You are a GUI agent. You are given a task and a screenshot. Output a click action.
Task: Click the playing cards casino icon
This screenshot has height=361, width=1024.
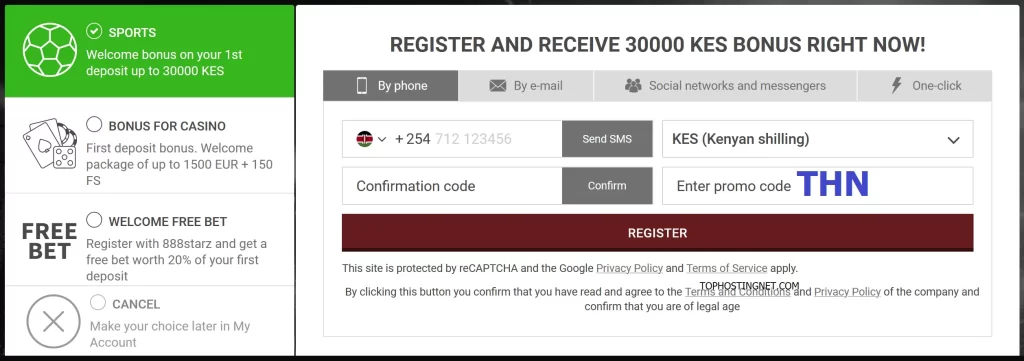coord(50,145)
